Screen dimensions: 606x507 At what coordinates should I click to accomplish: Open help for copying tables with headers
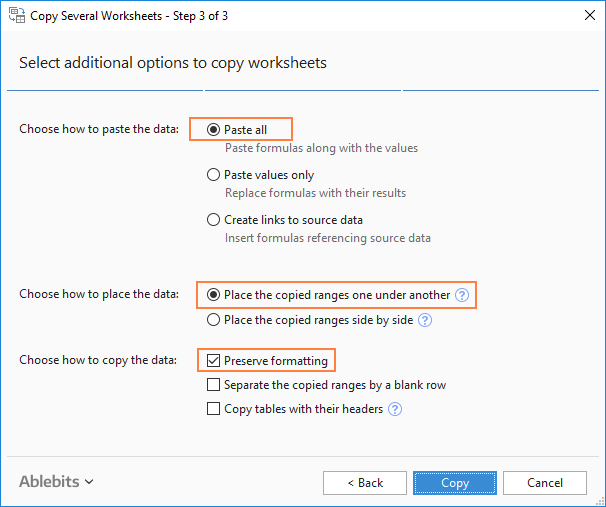pyautogui.click(x=395, y=408)
